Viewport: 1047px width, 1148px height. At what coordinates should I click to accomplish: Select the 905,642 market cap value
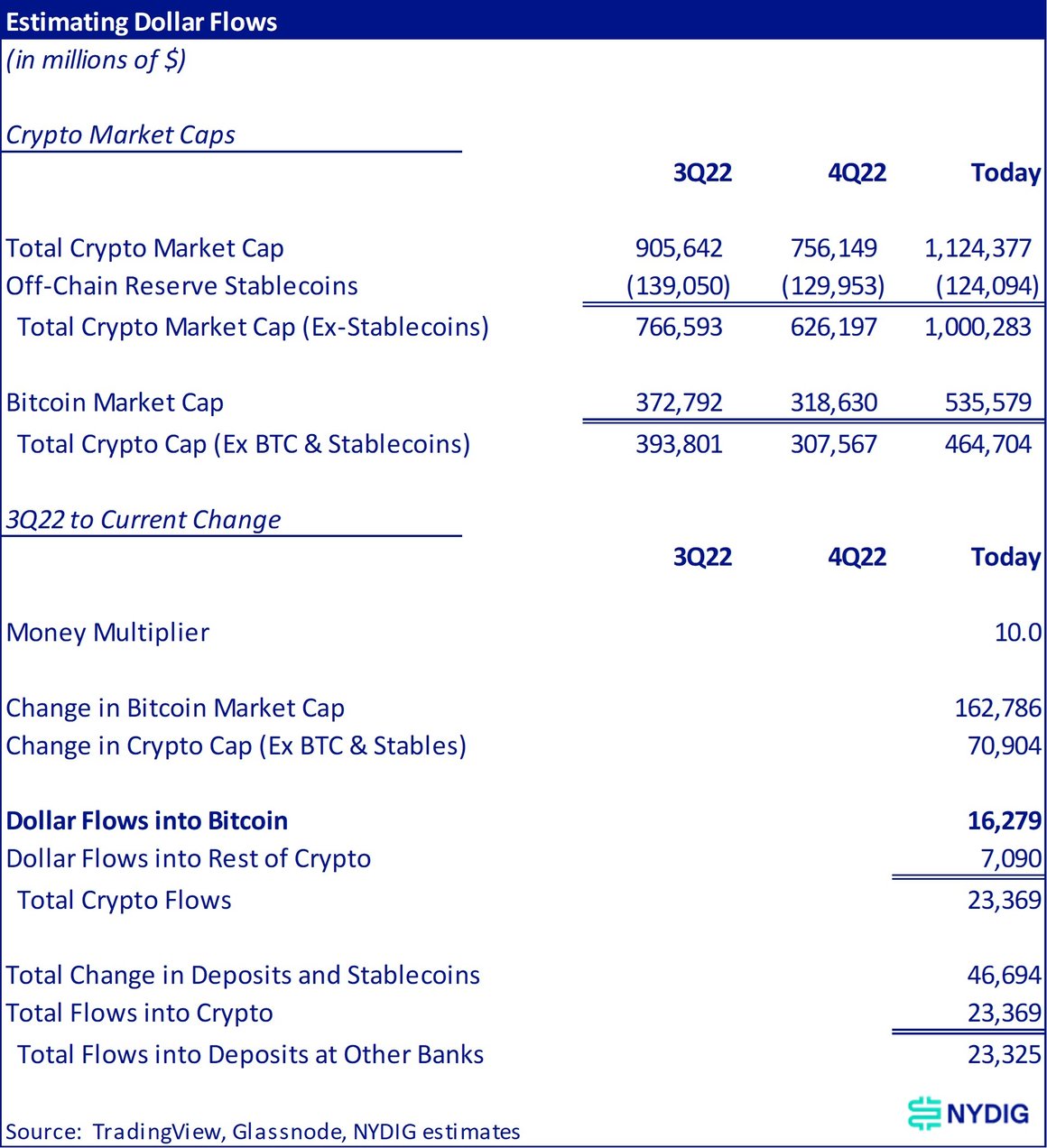(679, 248)
